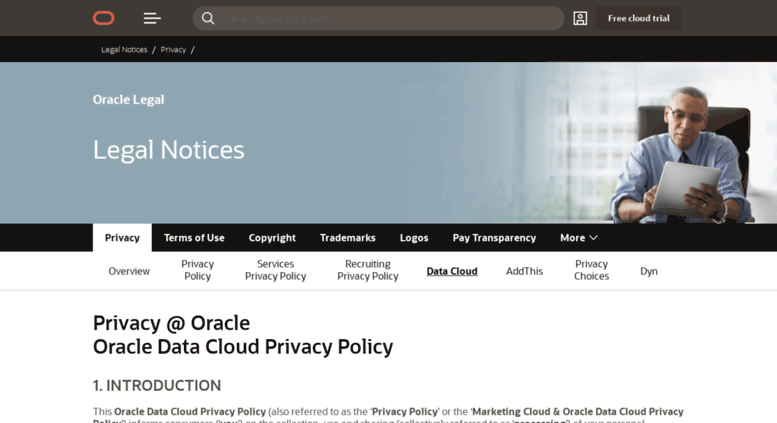The width and height of the screenshot is (777, 423).
Task: Click the Oracle logo icon
Action: 104,18
